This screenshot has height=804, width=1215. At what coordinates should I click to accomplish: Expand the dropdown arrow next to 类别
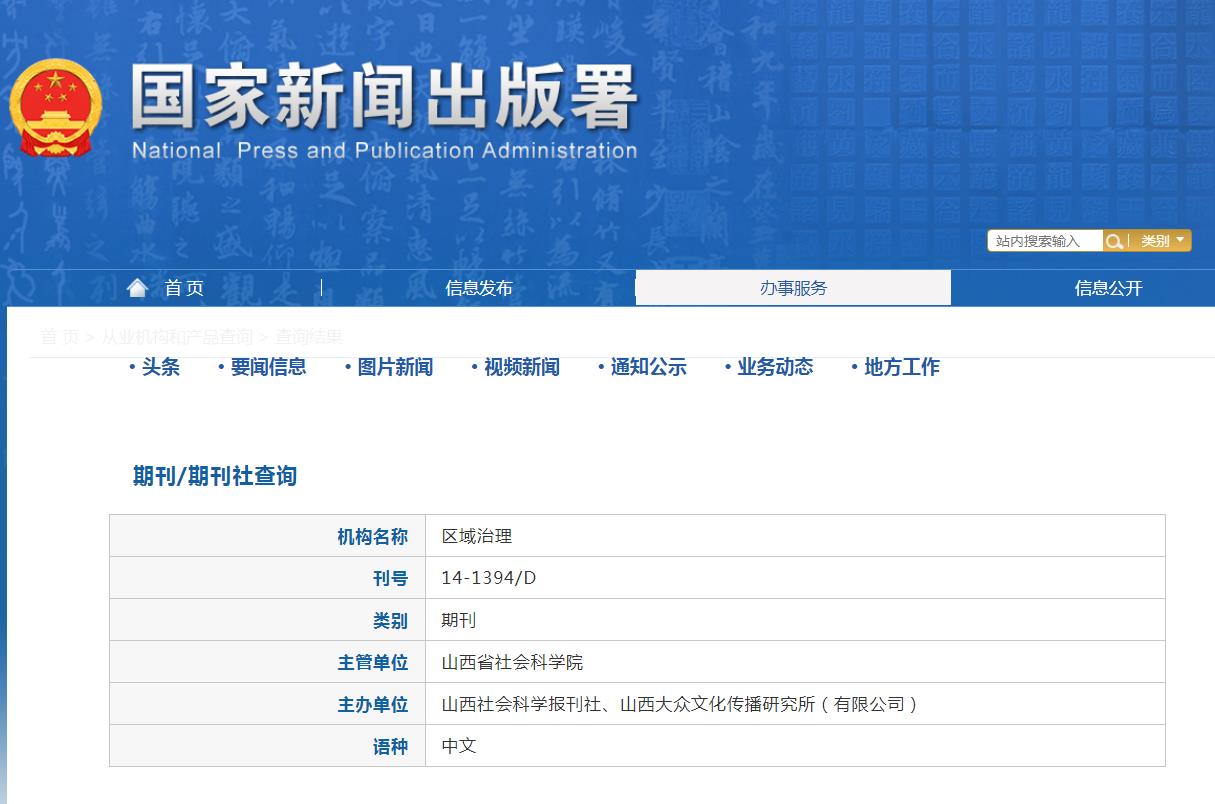click(x=1181, y=240)
